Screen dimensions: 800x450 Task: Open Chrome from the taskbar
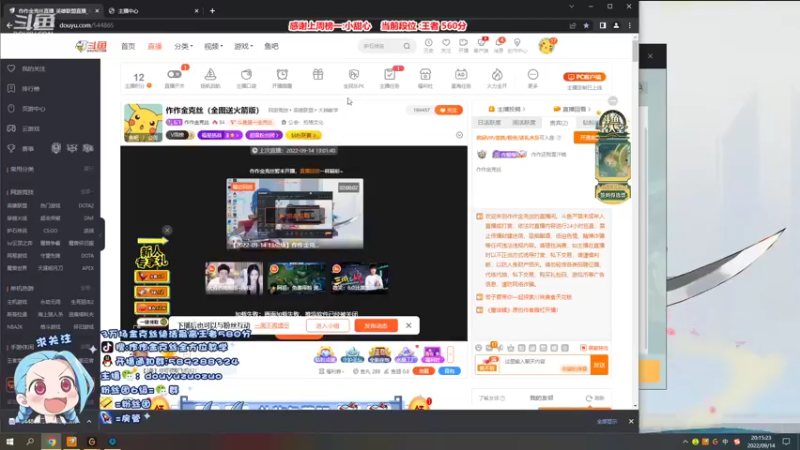coord(51,441)
